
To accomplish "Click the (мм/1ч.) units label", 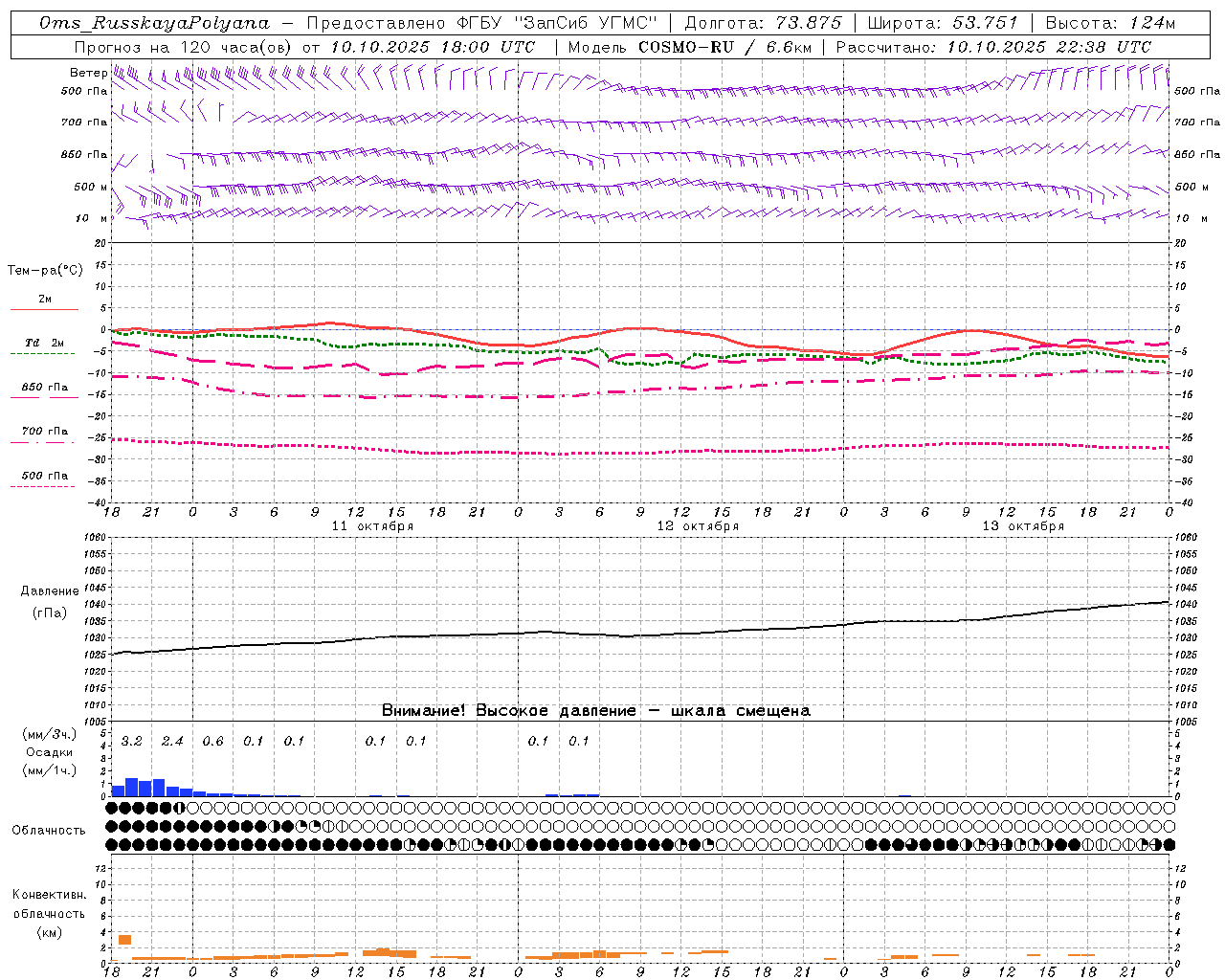I will point(50,770).
